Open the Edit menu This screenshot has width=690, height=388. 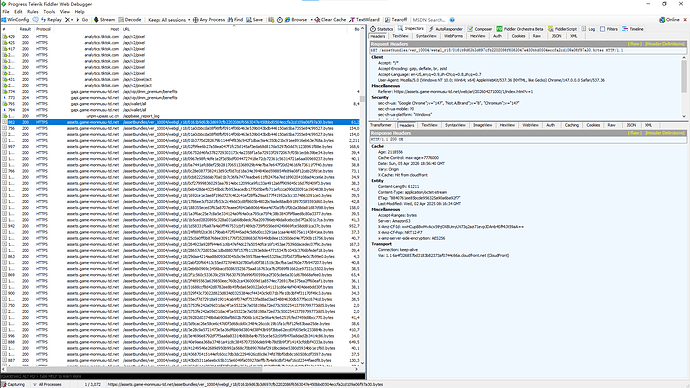(18, 12)
